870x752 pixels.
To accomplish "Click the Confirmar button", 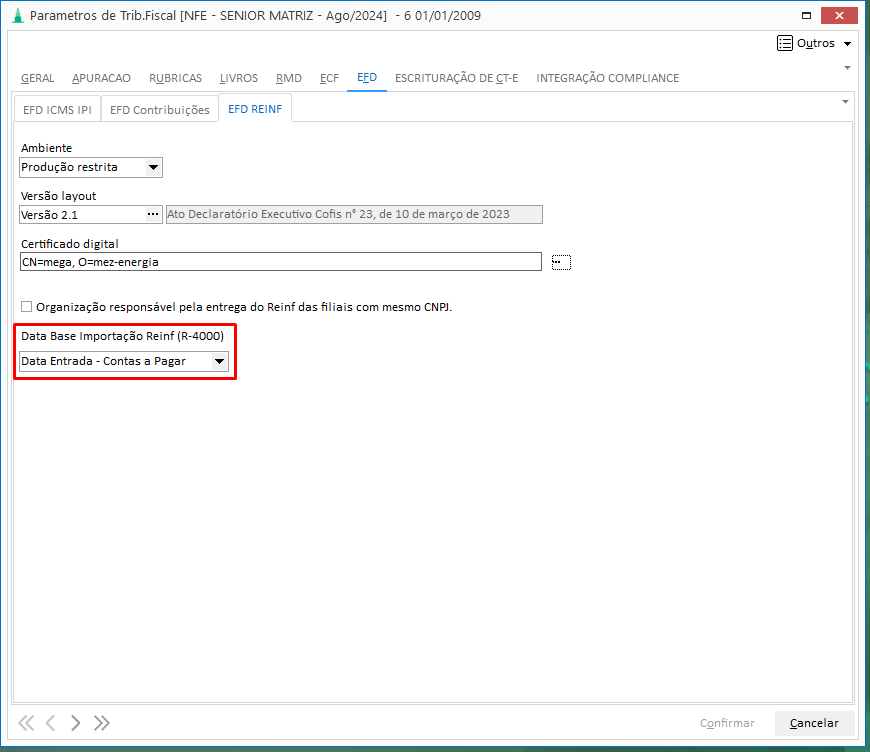I will 727,723.
